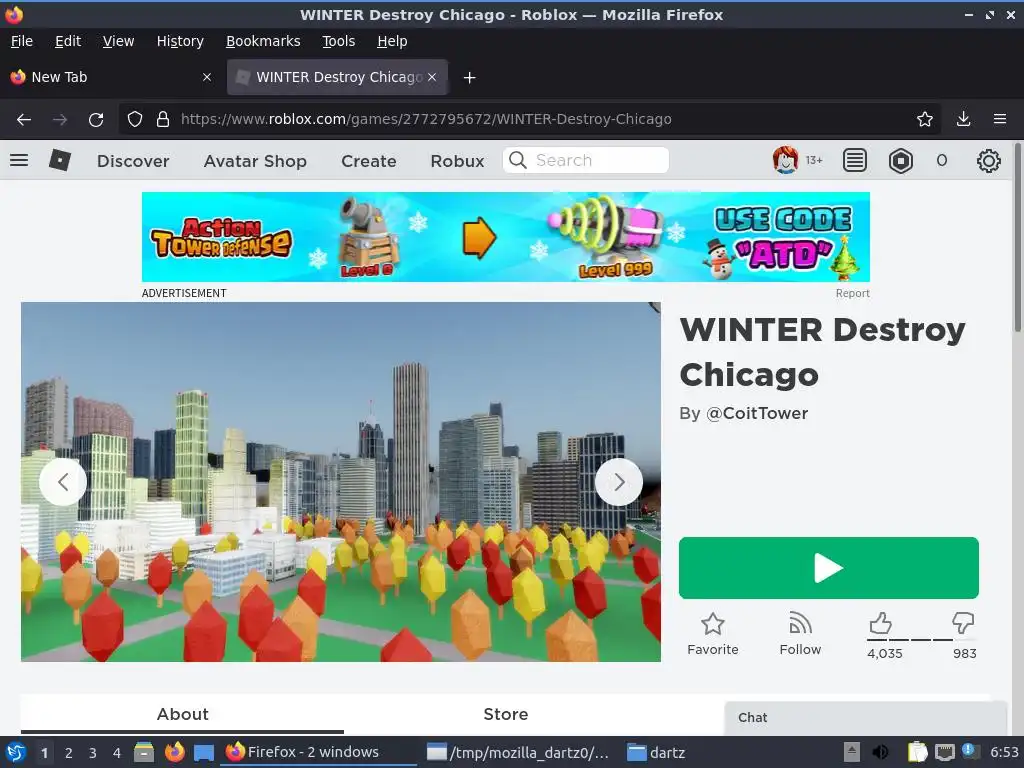Close the WINTER Destroy Chicago tab

point(432,77)
